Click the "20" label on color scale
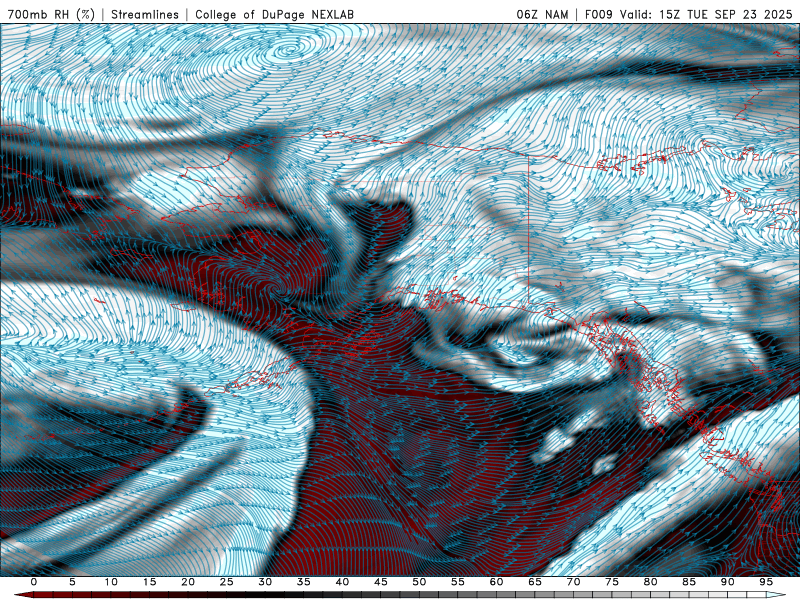The height and width of the screenshot is (600, 800). pos(188,582)
